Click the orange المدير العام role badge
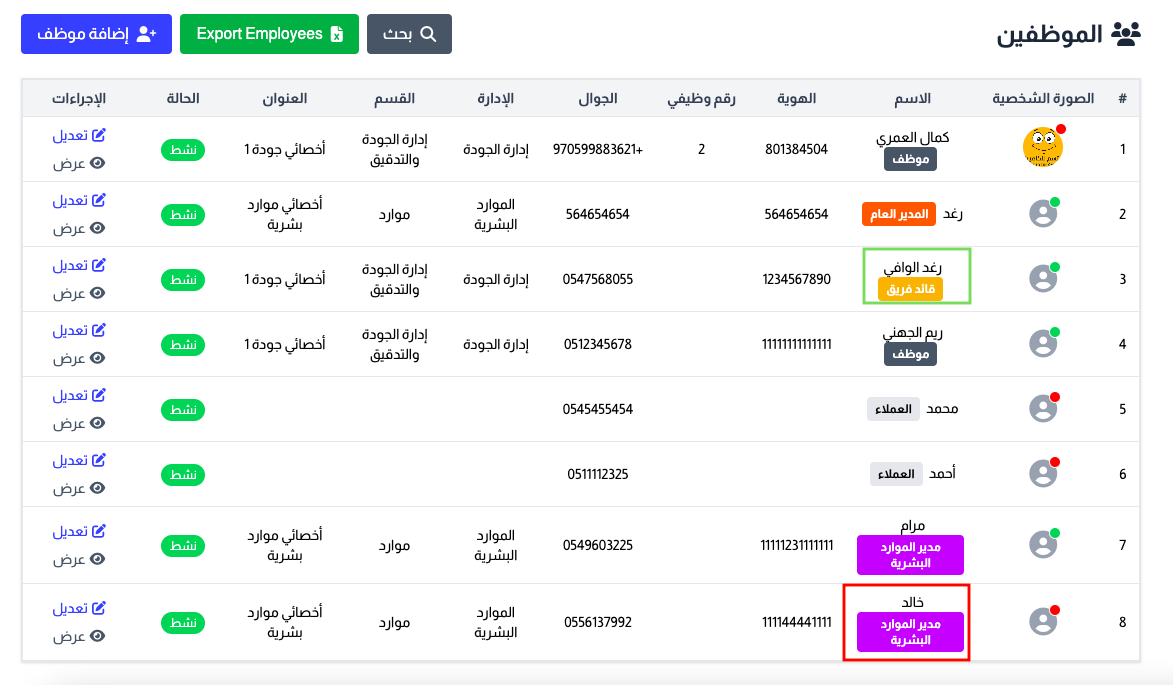Viewport: 1173px width, 685px height. click(x=897, y=214)
